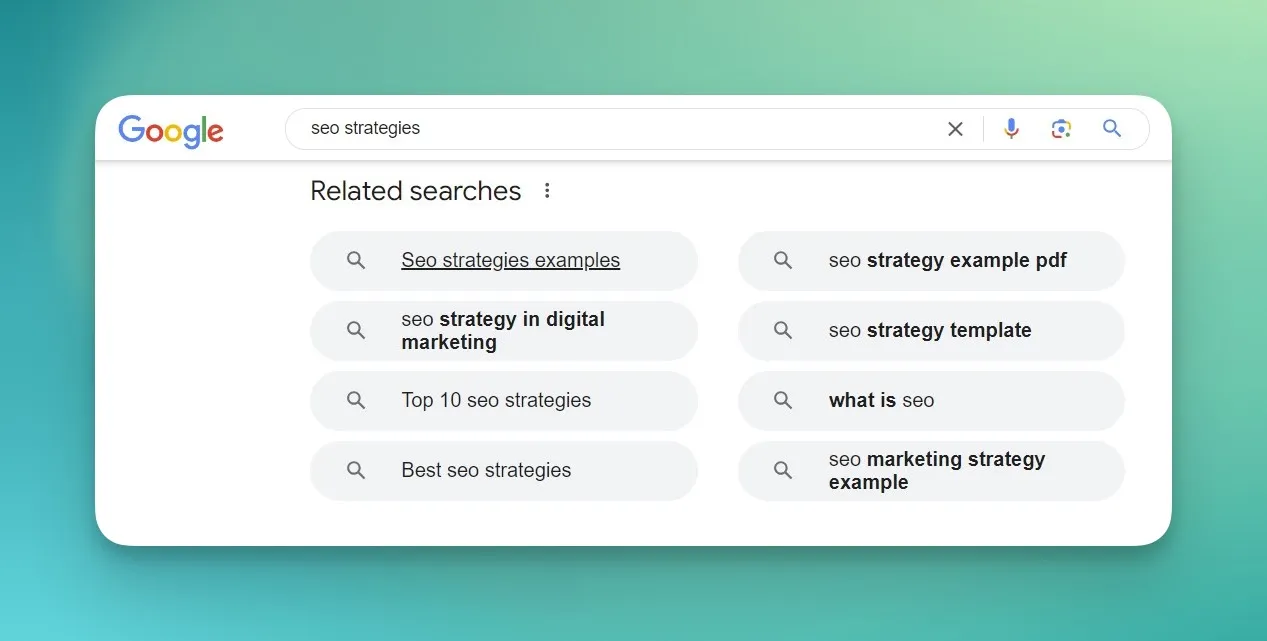Click magnifier icon beside 'Best seo strategies'
The image size is (1267, 641).
click(x=356, y=471)
